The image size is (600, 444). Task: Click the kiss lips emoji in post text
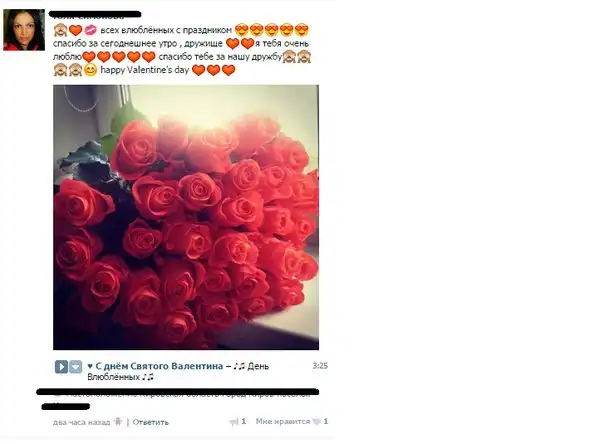pos(91,29)
